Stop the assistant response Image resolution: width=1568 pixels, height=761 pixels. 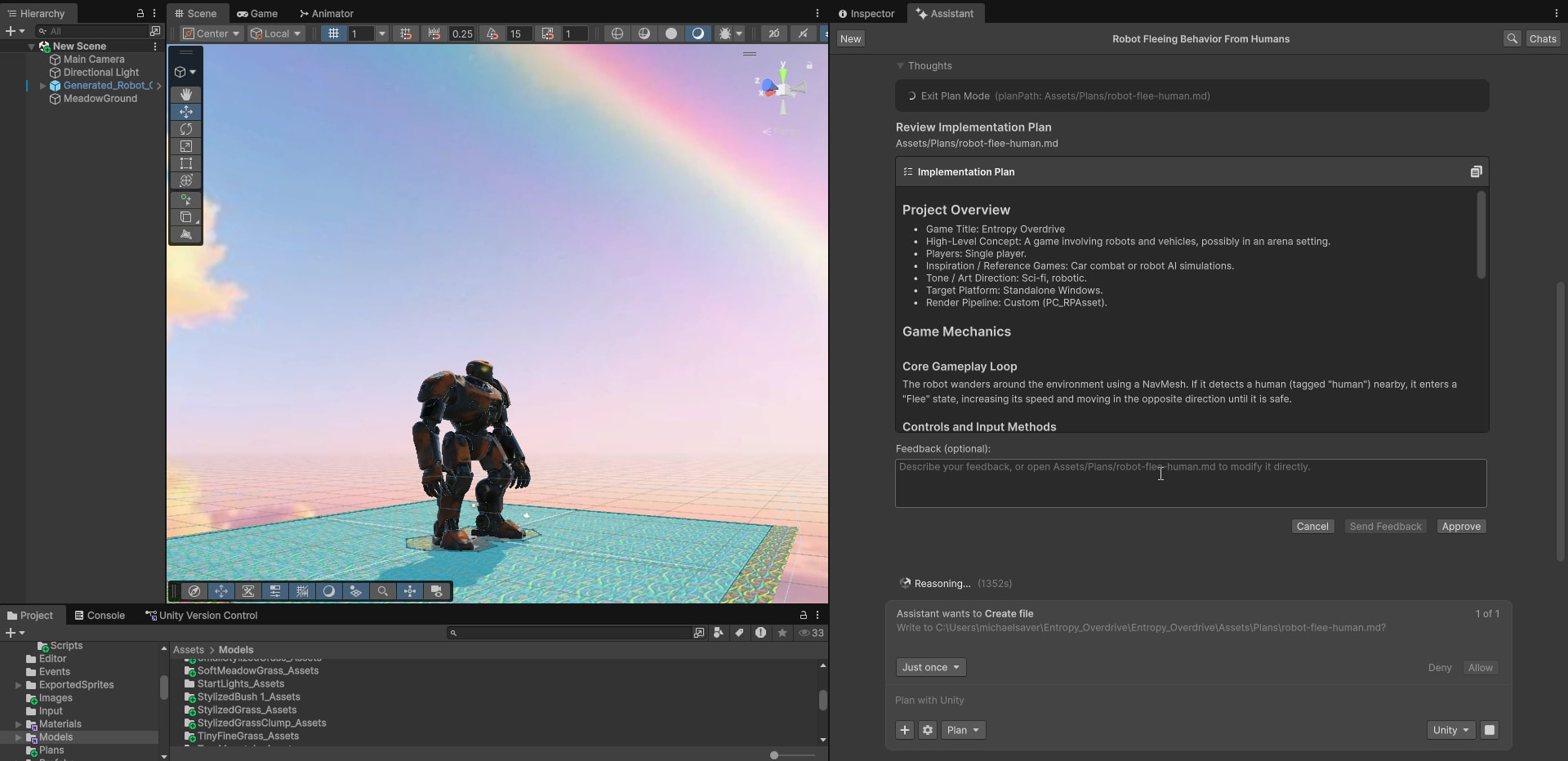[x=1490, y=730]
